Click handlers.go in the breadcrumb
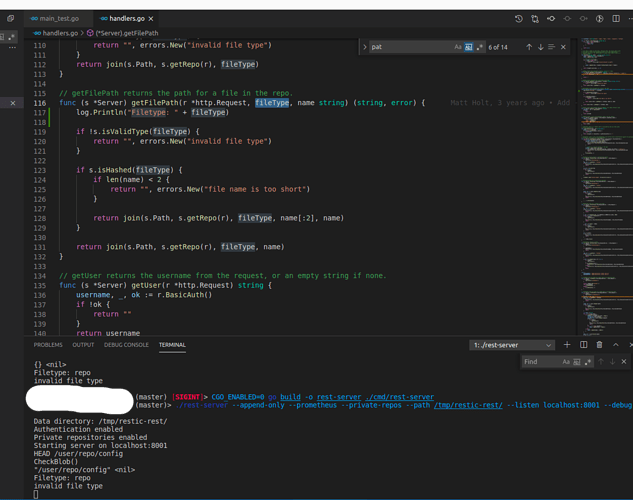Image resolution: width=633 pixels, height=500 pixels. pyautogui.click(x=60, y=33)
